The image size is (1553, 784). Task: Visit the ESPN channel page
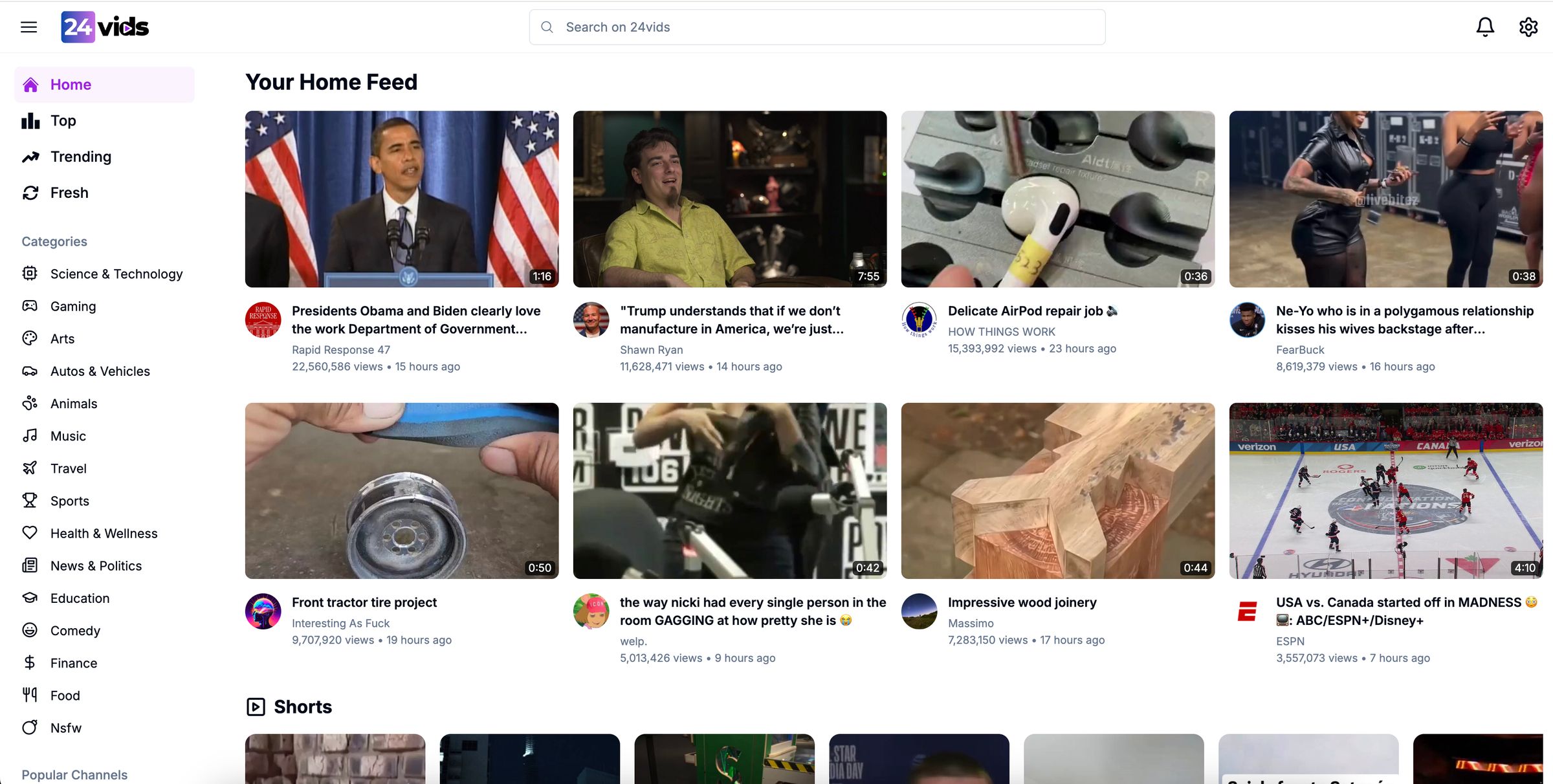coord(1290,640)
